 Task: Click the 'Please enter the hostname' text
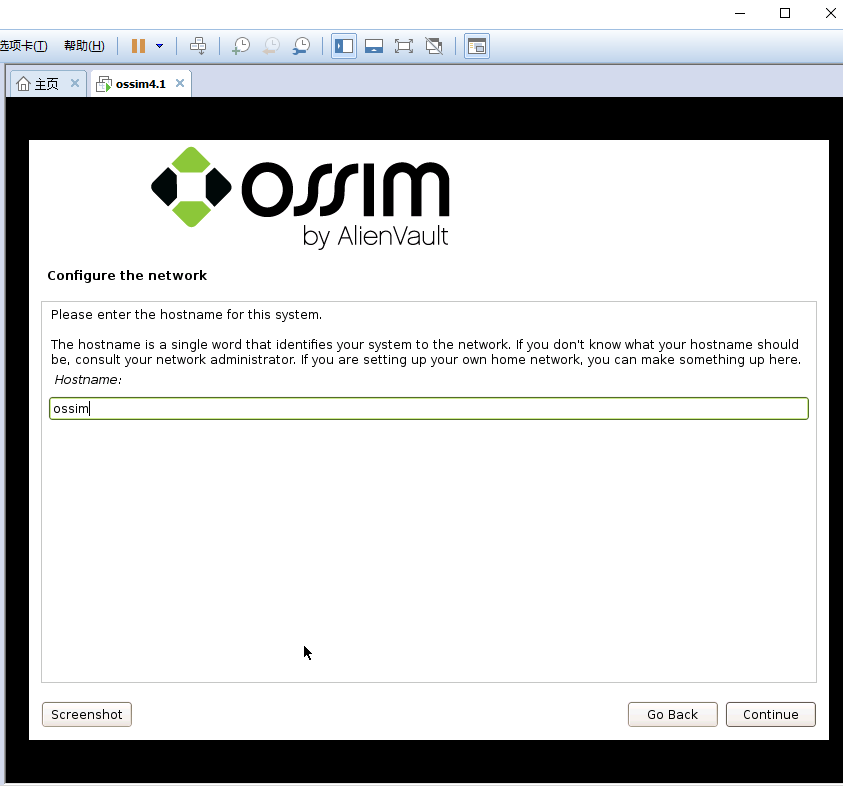coord(186,315)
